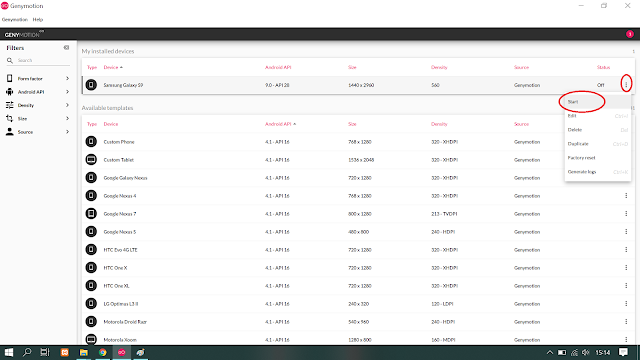
Task: Choose Generate logs from the context menu
Action: (598, 172)
